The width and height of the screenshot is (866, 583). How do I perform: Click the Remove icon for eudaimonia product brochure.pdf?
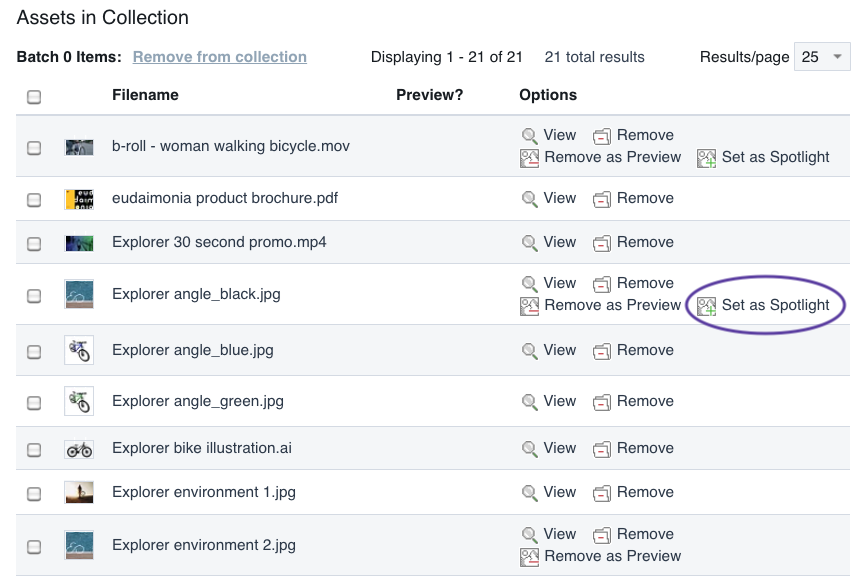[x=602, y=199]
